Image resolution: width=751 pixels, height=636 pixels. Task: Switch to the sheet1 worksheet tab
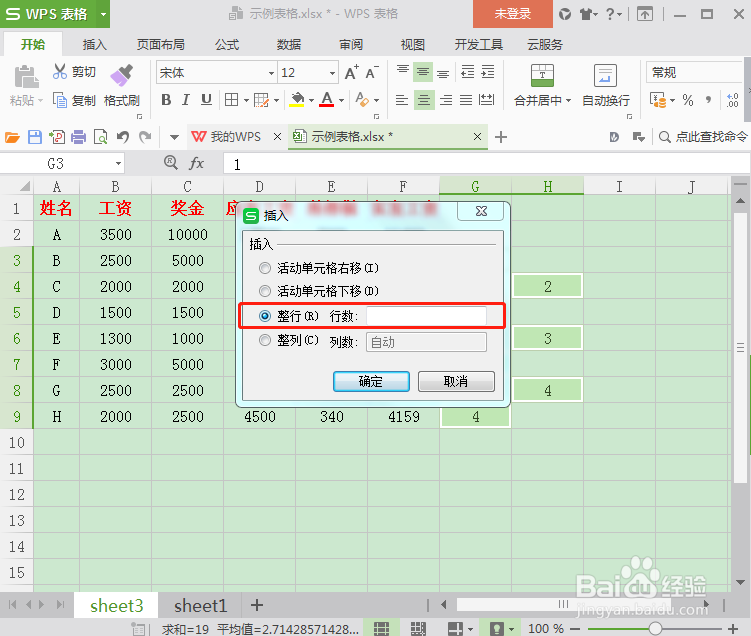click(x=200, y=606)
